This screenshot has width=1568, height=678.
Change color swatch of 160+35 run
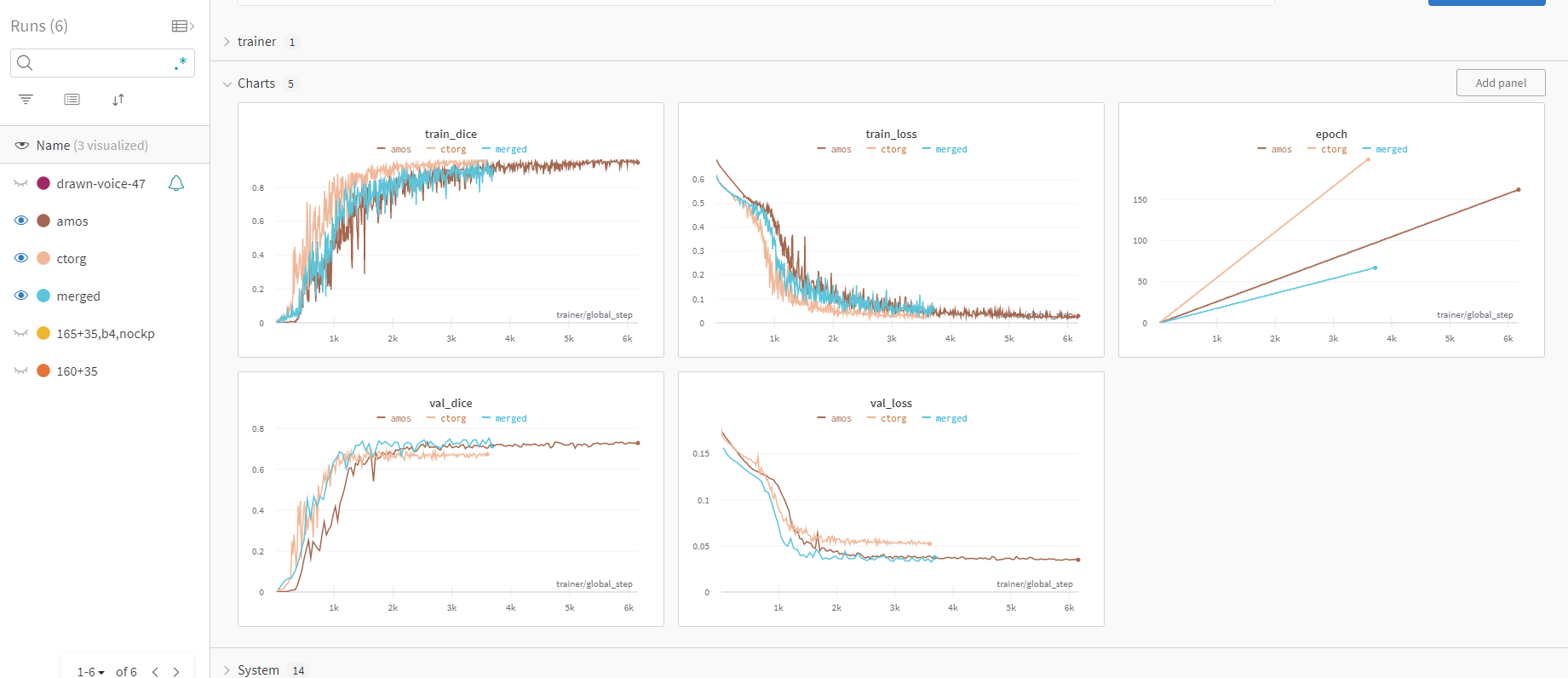point(43,371)
